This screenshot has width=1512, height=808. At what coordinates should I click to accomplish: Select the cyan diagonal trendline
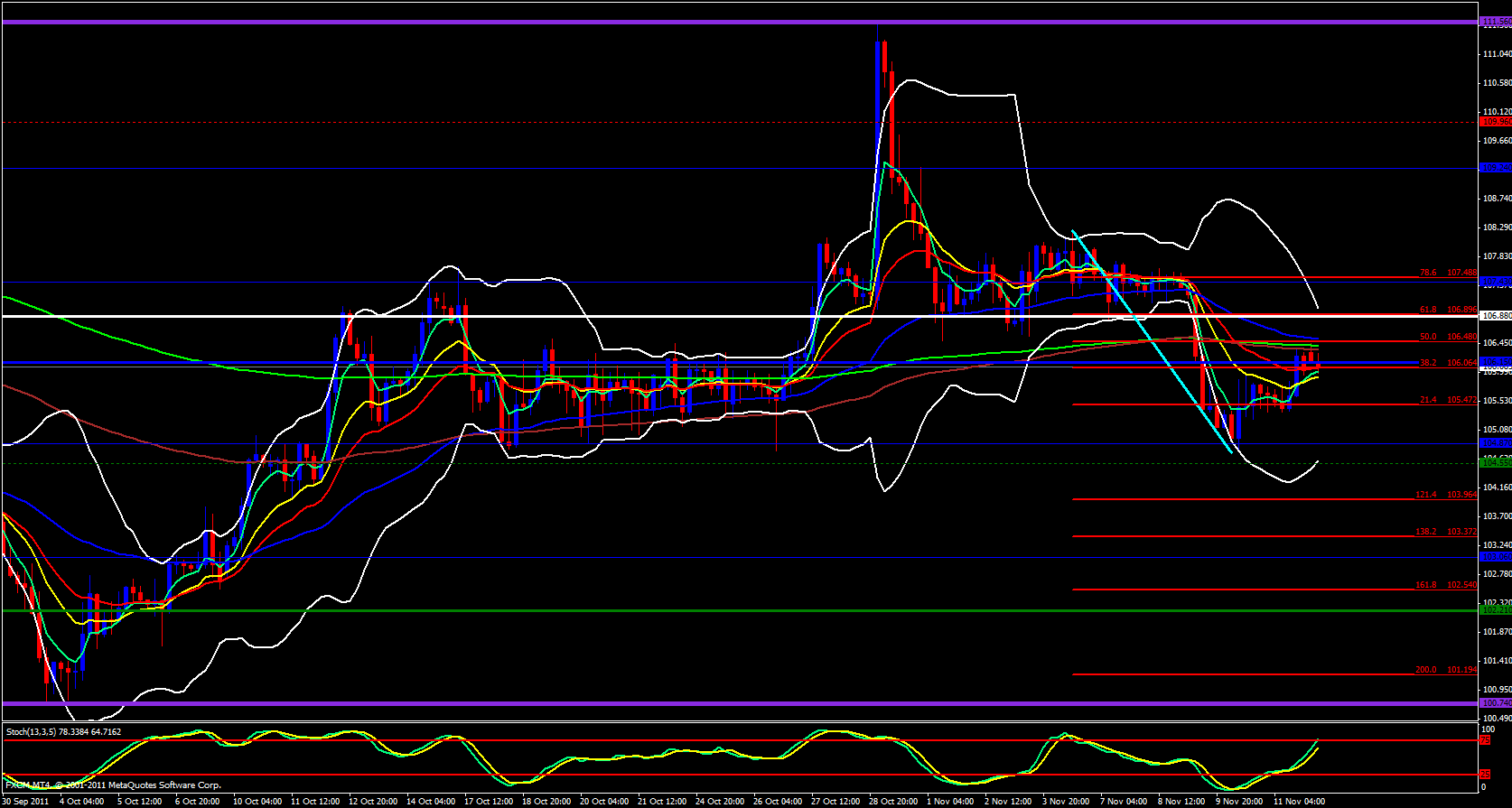click(1152, 341)
